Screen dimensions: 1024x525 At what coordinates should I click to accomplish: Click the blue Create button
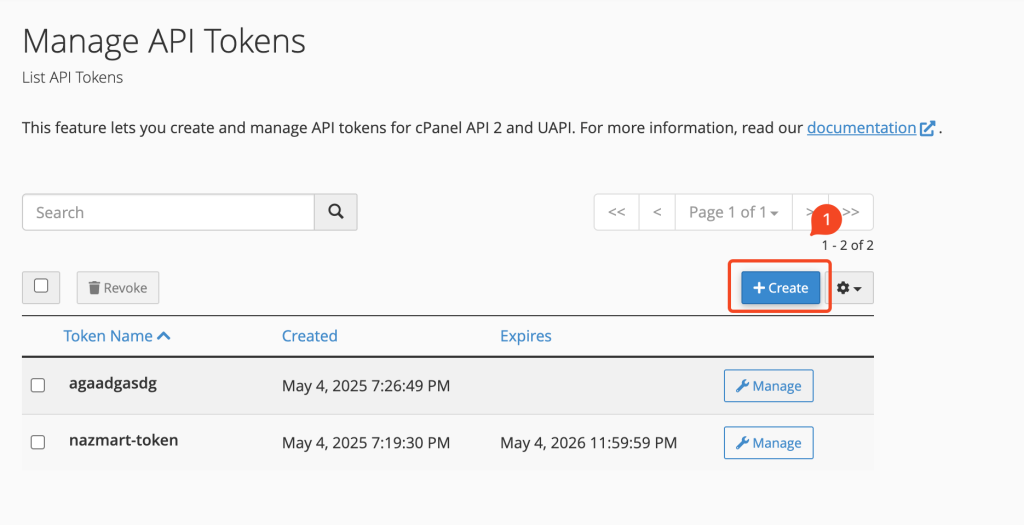(780, 288)
